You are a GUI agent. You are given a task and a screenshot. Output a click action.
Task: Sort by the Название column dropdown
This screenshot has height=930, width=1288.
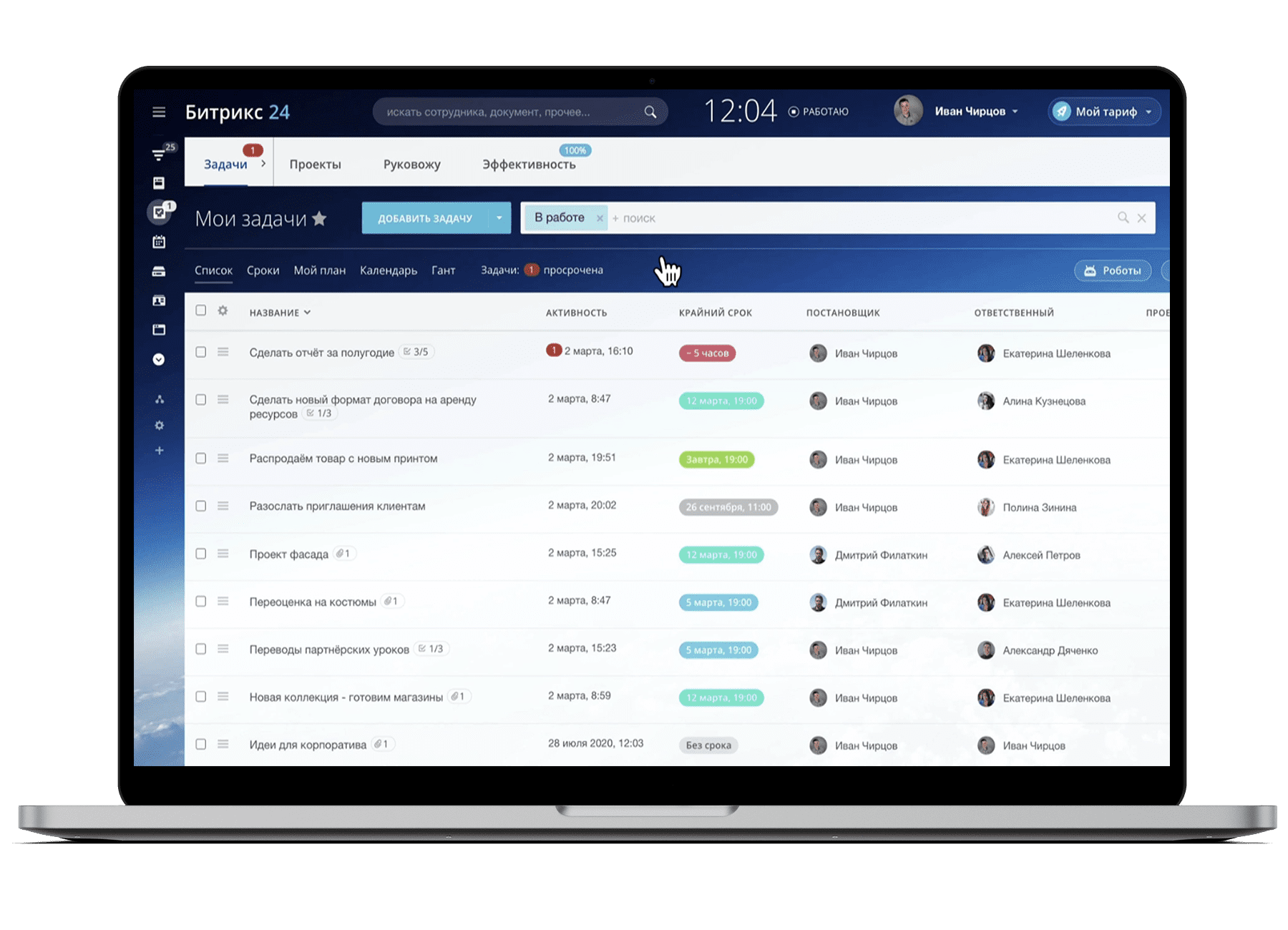coord(280,313)
